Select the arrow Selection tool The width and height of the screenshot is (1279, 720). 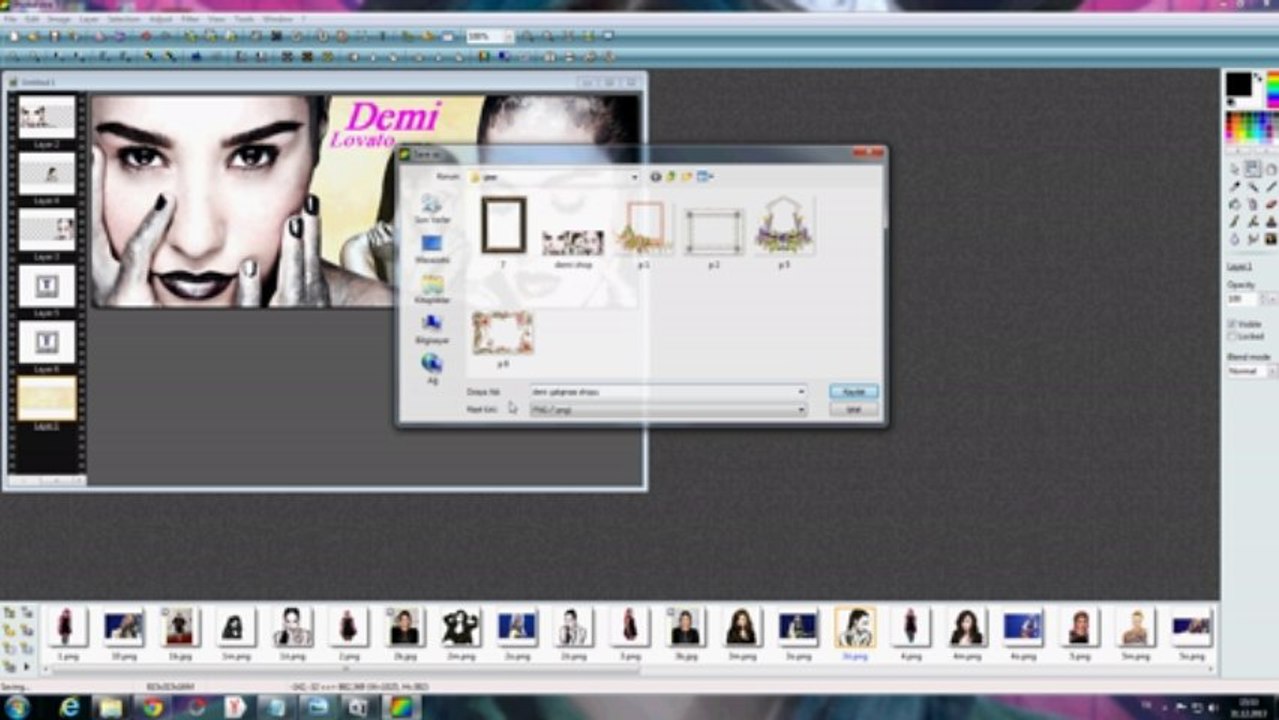tap(1235, 168)
